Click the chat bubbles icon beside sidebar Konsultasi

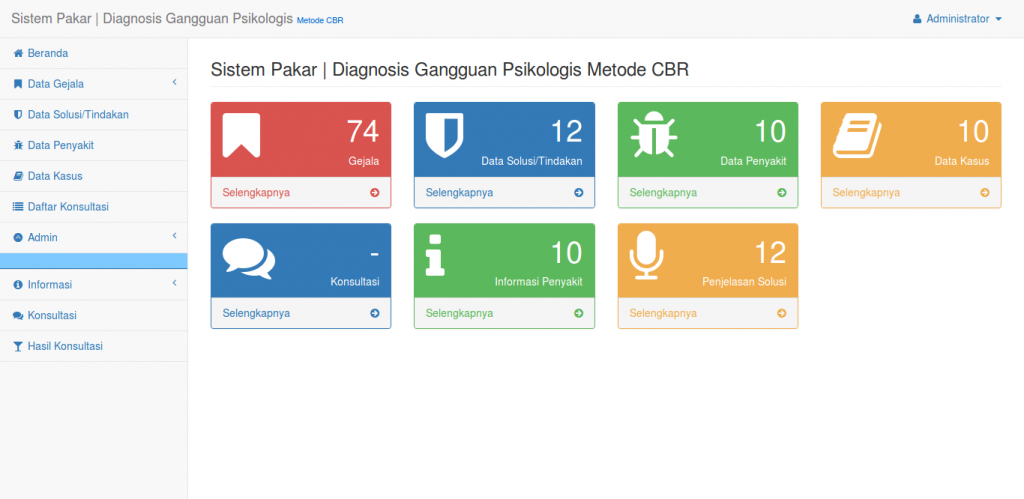coord(18,316)
